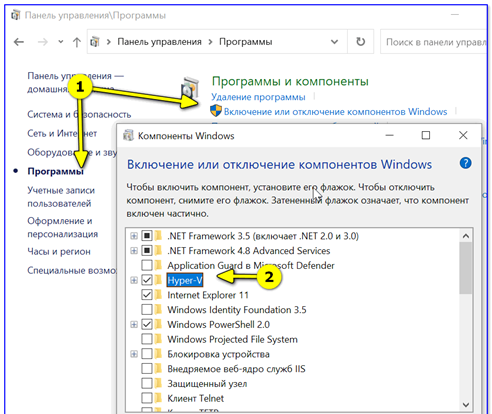Screen dimensions: 492x414
Task: Click the Программы и компоненты heading
Action: coord(290,81)
